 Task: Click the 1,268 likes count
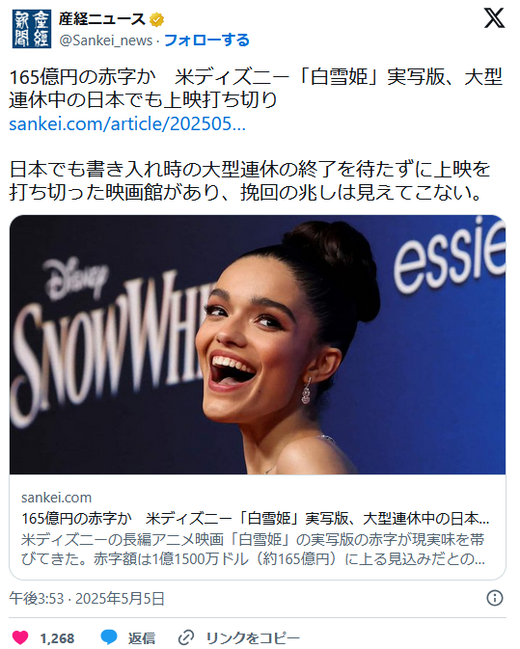point(57,638)
